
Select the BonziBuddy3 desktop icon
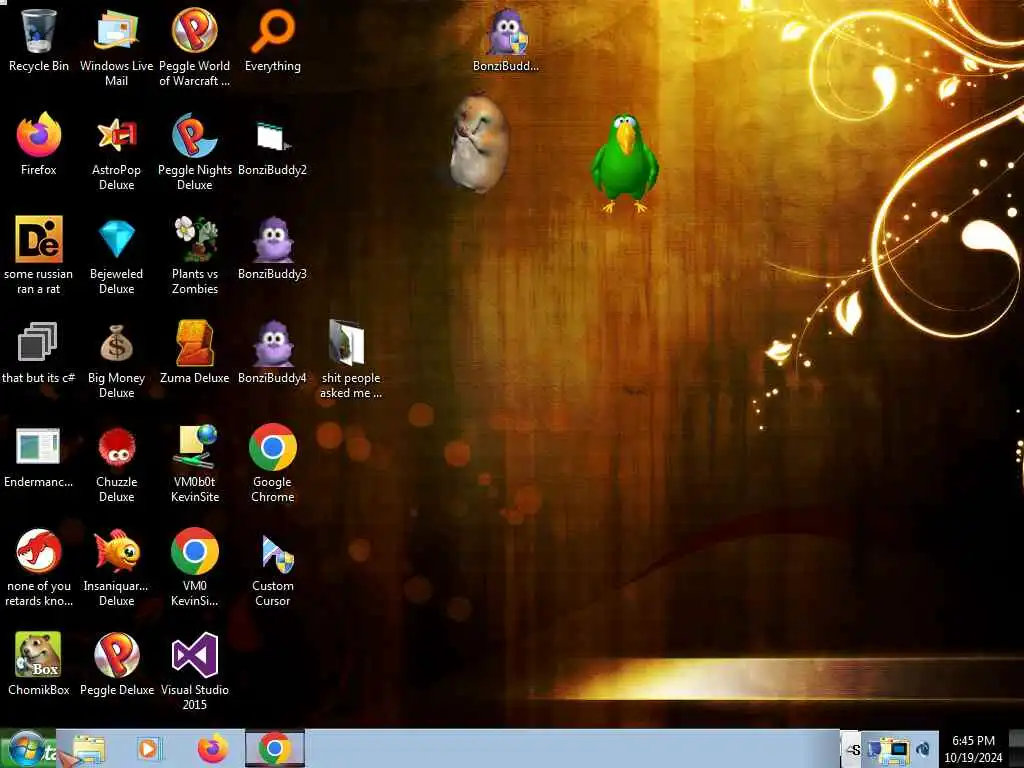(272, 249)
